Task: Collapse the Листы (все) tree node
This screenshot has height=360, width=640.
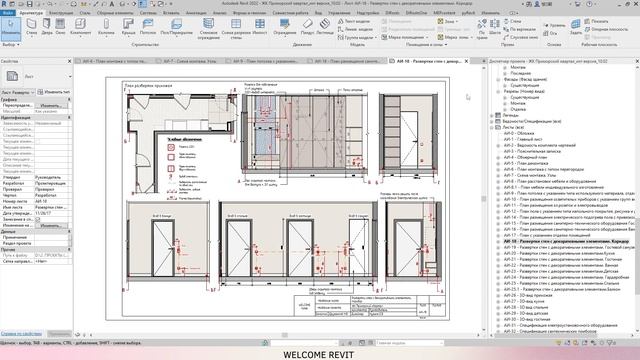Action: [x=491, y=127]
